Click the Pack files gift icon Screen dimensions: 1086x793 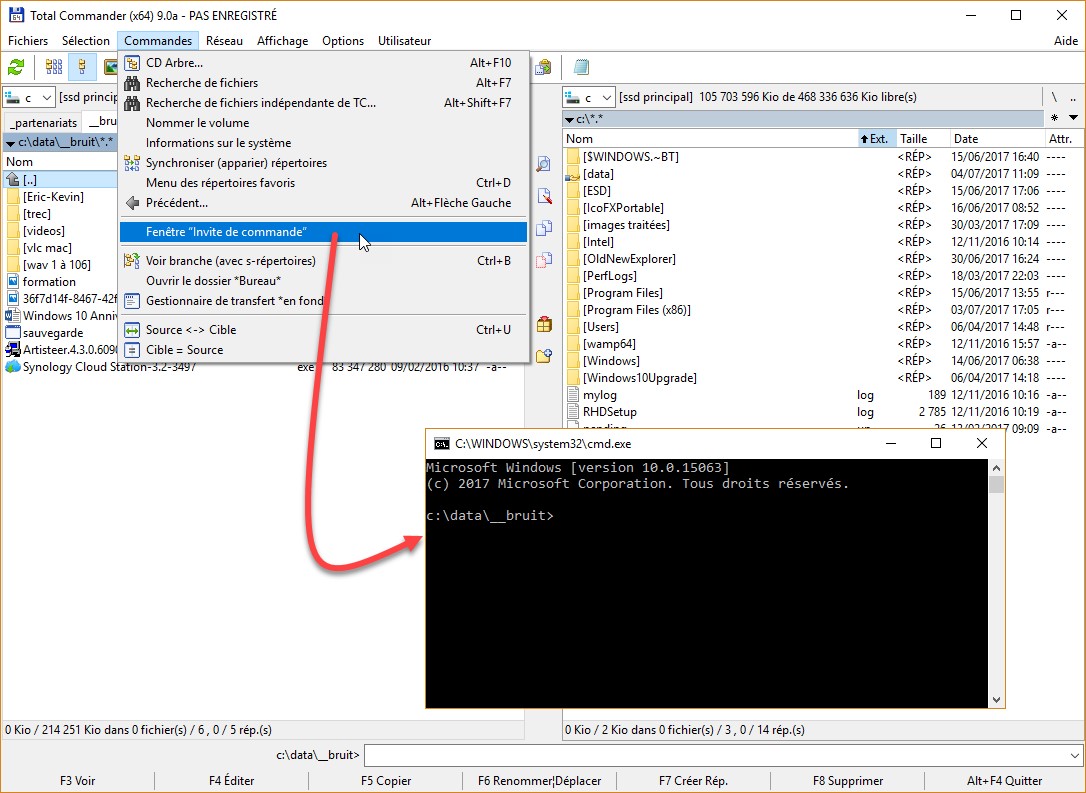click(544, 324)
